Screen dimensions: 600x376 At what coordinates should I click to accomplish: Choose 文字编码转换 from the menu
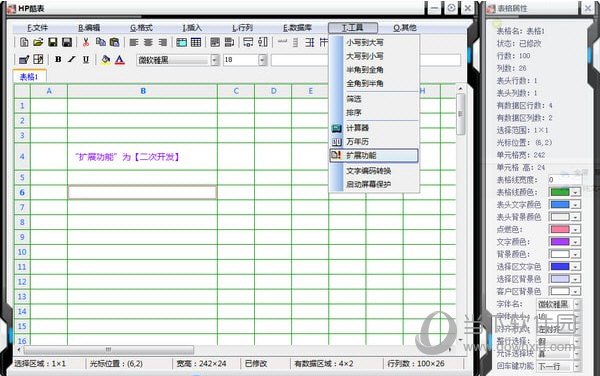pyautogui.click(x=368, y=171)
